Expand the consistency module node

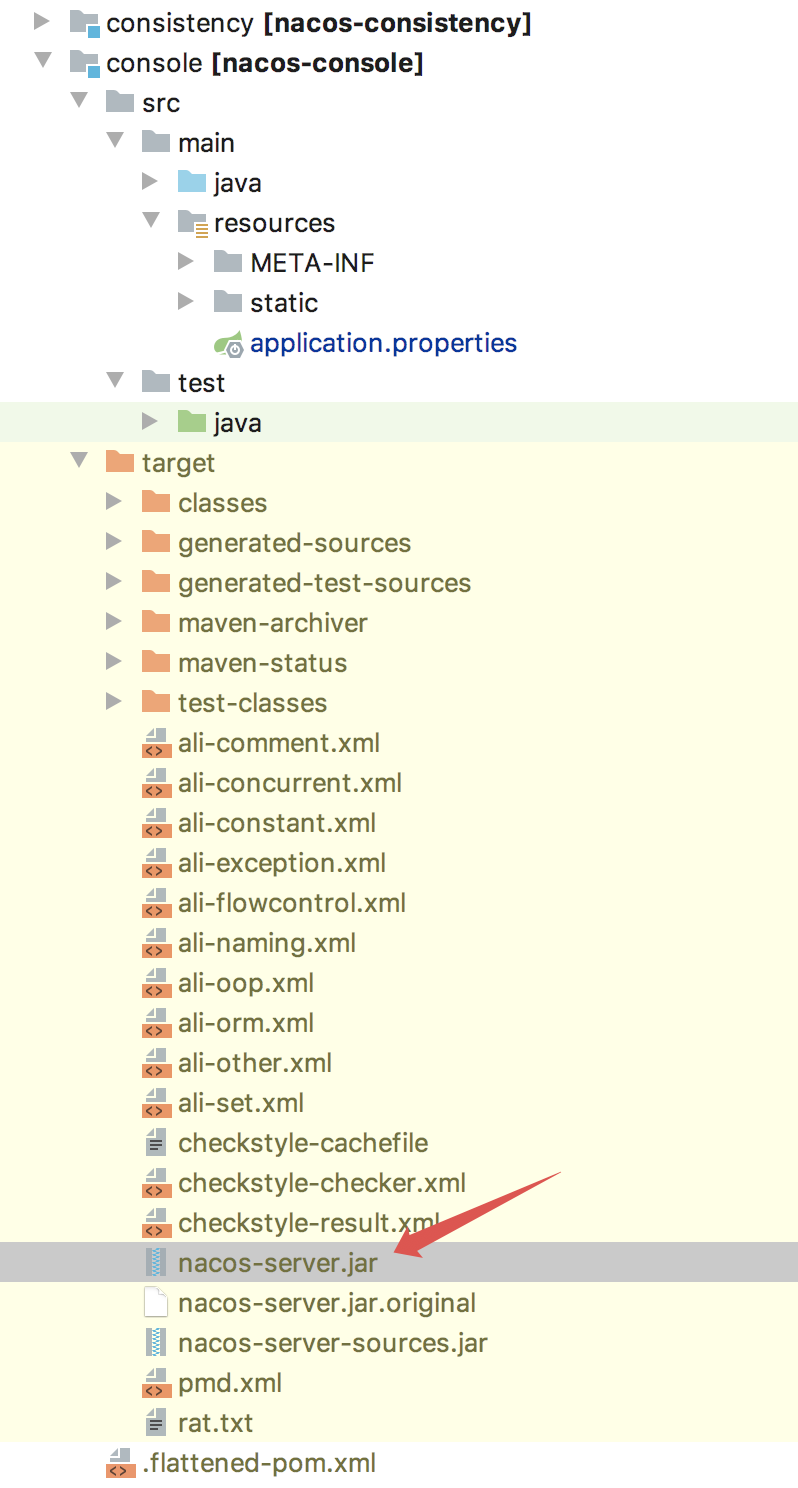coord(42,22)
